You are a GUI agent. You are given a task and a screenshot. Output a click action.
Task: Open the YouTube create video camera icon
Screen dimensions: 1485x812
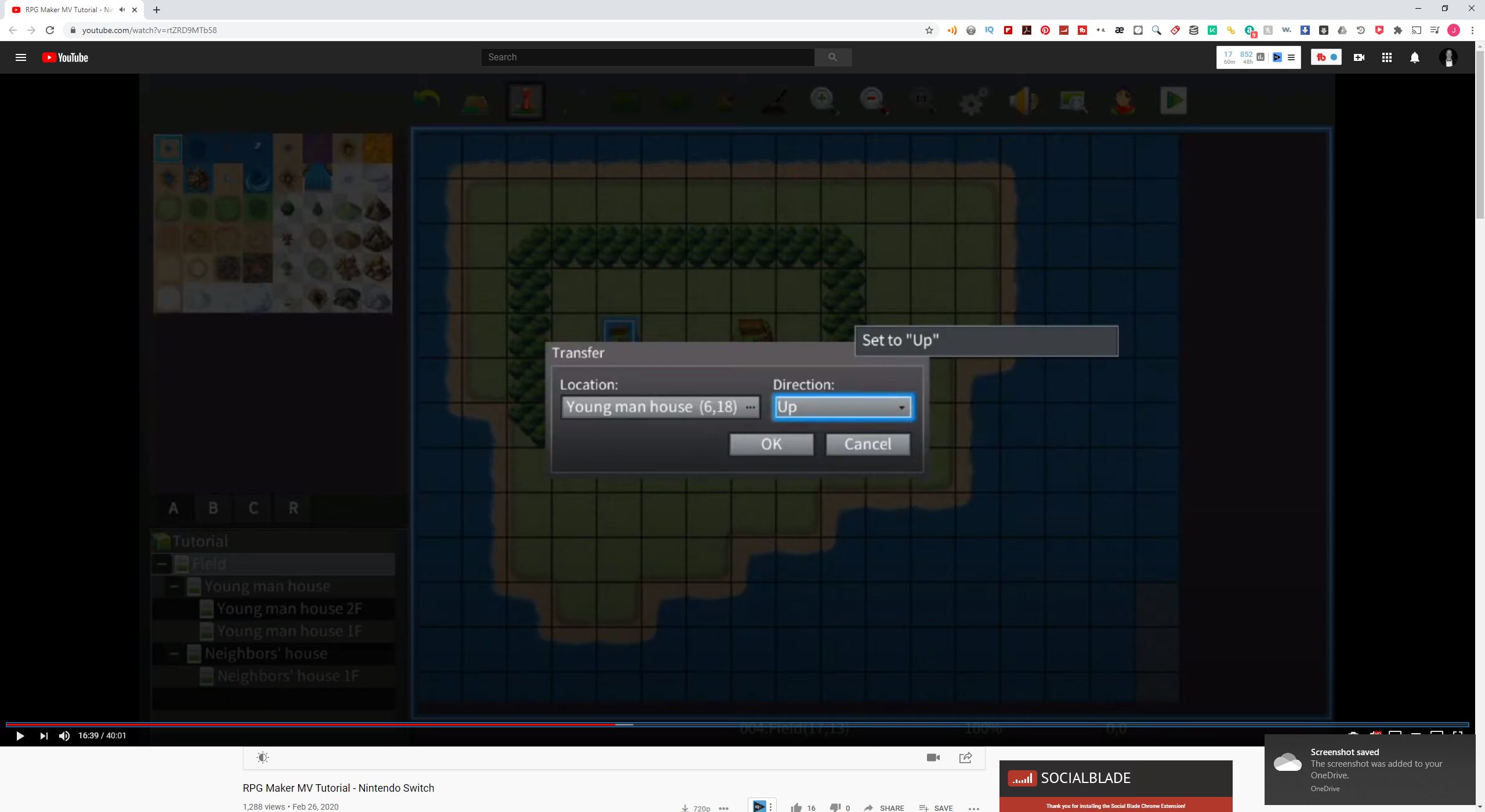click(1359, 57)
